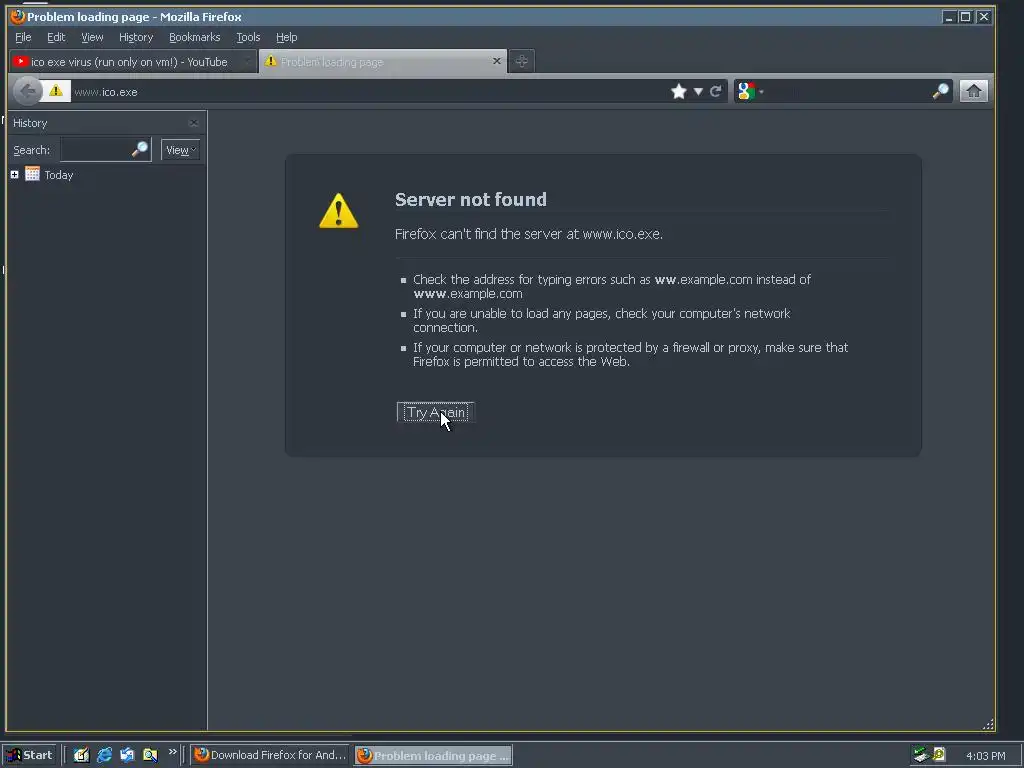Screen dimensions: 1024x768
Task: Open the History menu
Action: (x=136, y=37)
